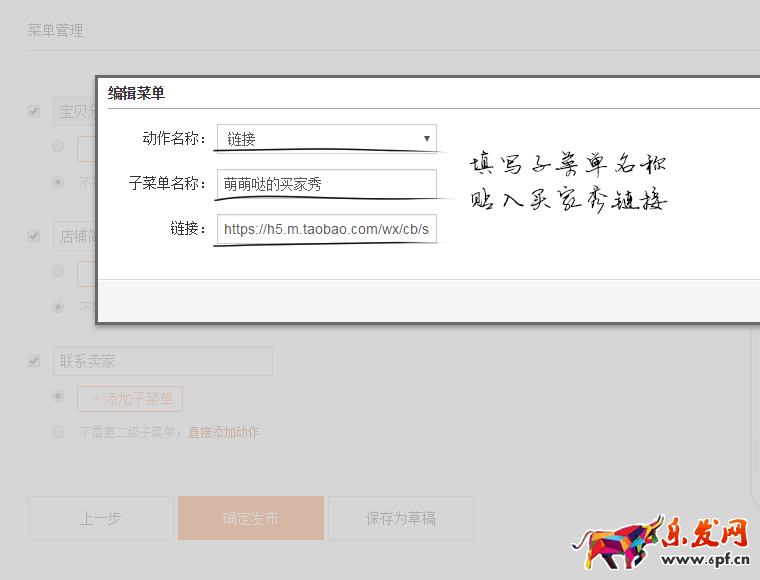760x580 pixels.
Task: Toggle the checkbox beside 宝贝 menu
Action: tap(34, 111)
